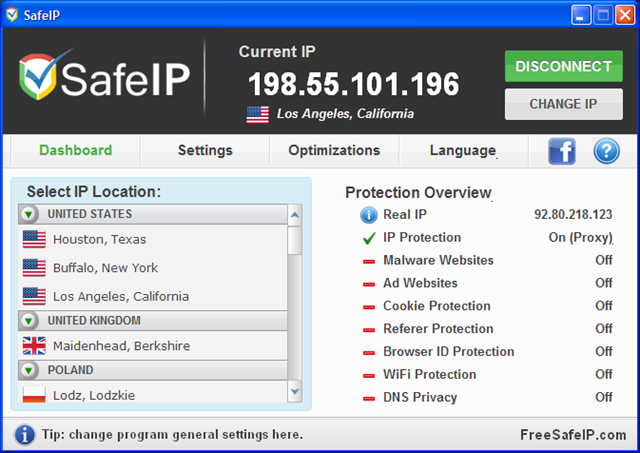This screenshot has width=640, height=453.
Task: Click the location list scroll up arrow
Action: tap(295, 215)
